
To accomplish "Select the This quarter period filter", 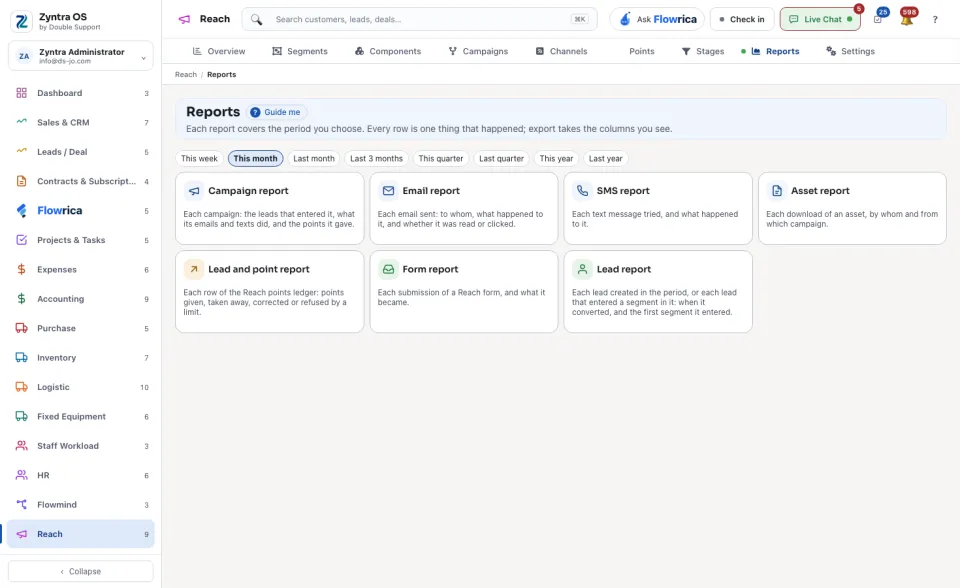I will click(x=441, y=159).
